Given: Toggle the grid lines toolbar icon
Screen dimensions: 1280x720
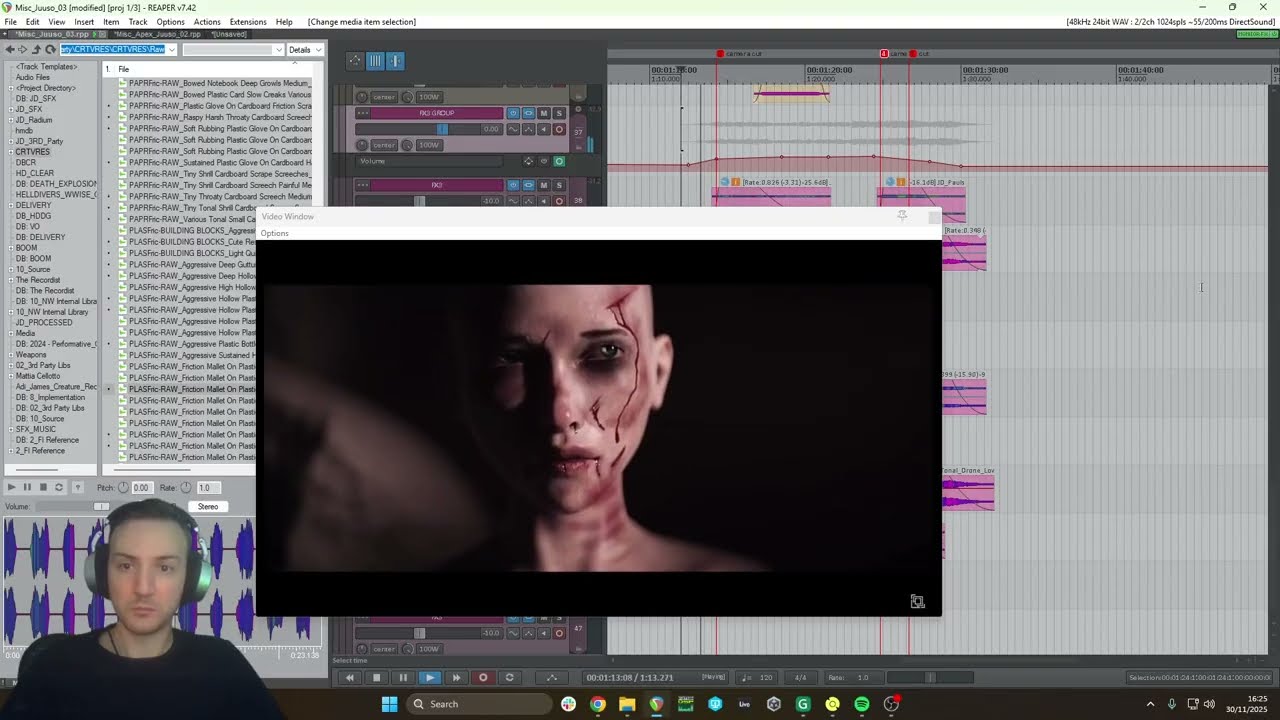Looking at the screenshot, I should 375,61.
